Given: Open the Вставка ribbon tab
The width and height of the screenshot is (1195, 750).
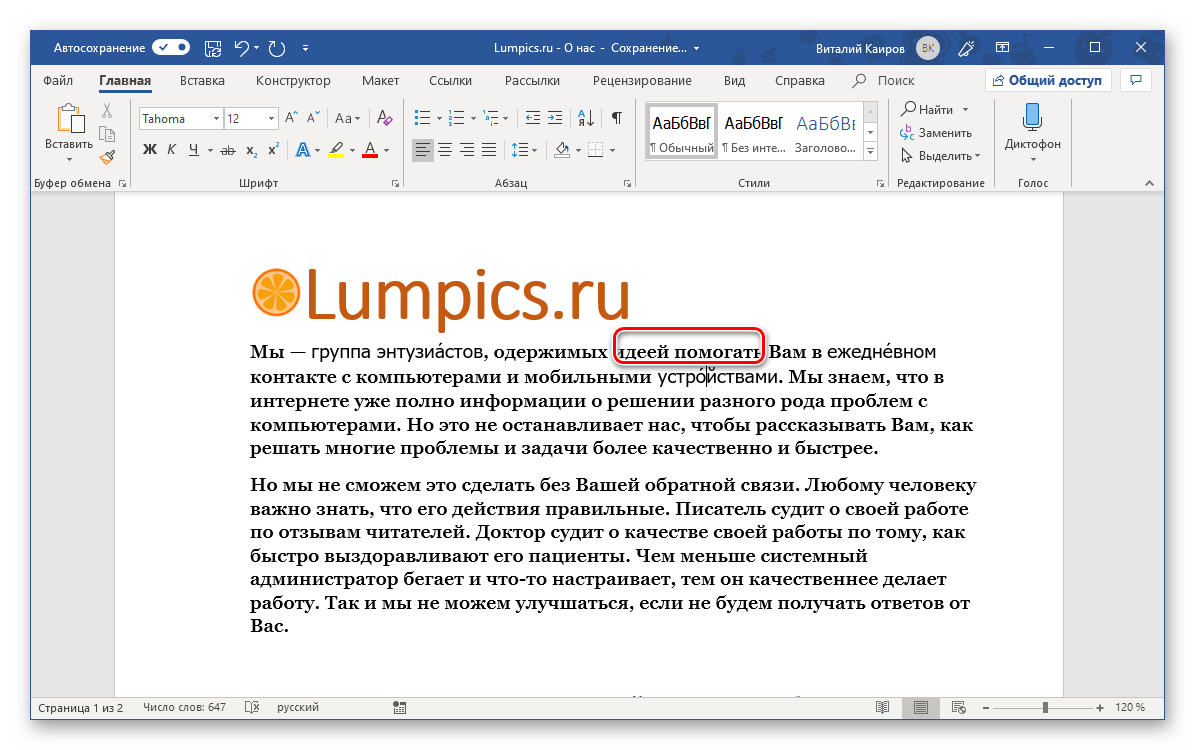Looking at the screenshot, I should (x=202, y=81).
